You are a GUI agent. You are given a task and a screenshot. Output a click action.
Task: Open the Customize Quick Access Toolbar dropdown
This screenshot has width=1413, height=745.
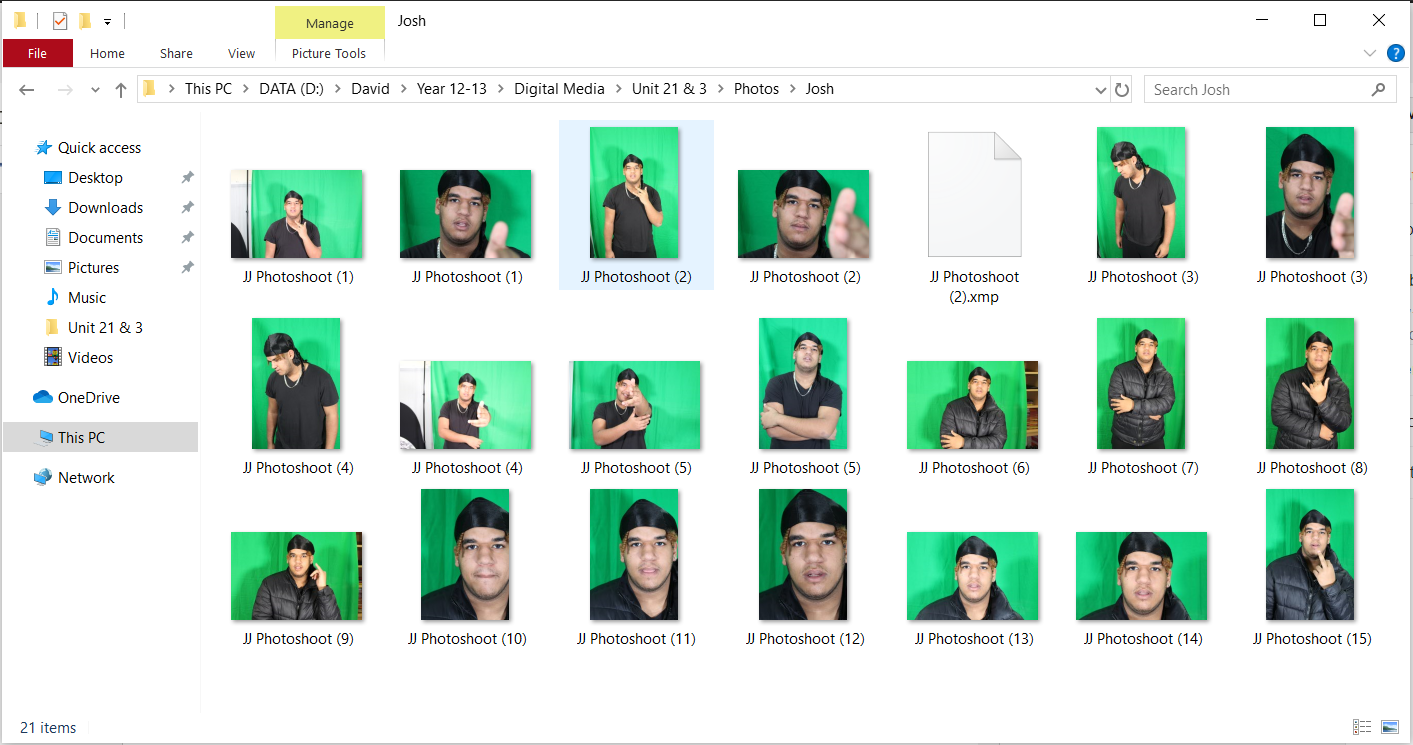106,20
